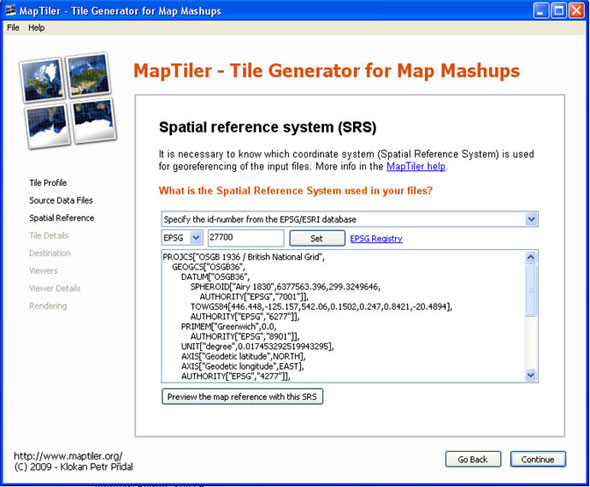Select Tile Profile step in sidebar
Image resolution: width=590 pixels, height=487 pixels.
pos(48,183)
